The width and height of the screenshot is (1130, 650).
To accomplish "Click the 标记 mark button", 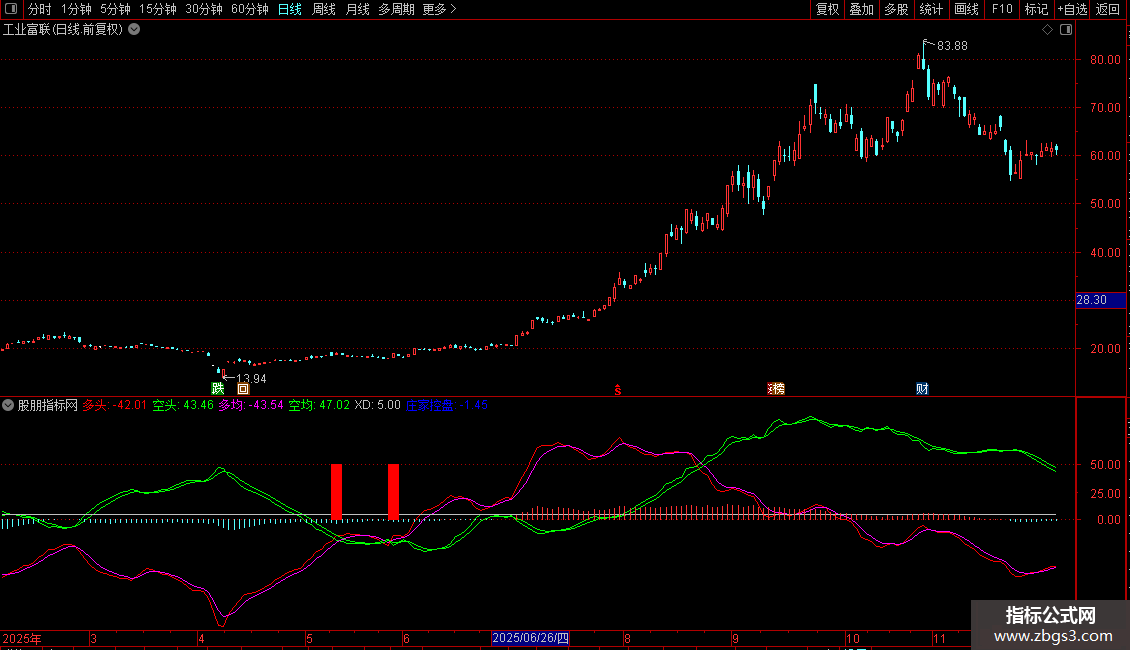I will [x=1036, y=9].
